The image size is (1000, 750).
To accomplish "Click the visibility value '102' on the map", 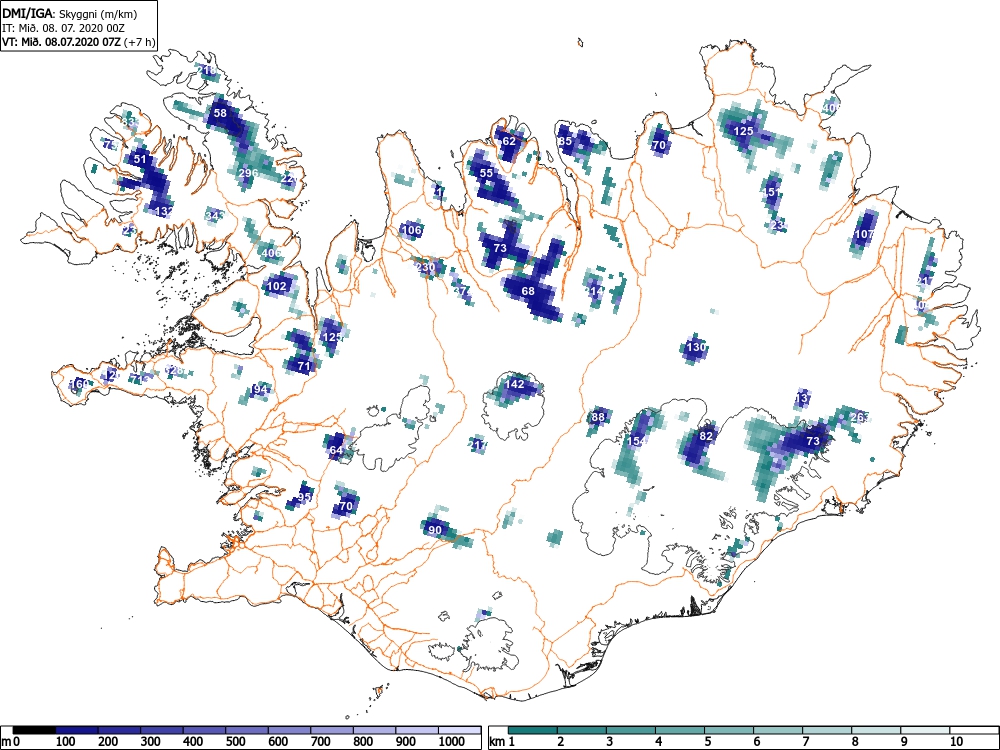I will coord(277,286).
